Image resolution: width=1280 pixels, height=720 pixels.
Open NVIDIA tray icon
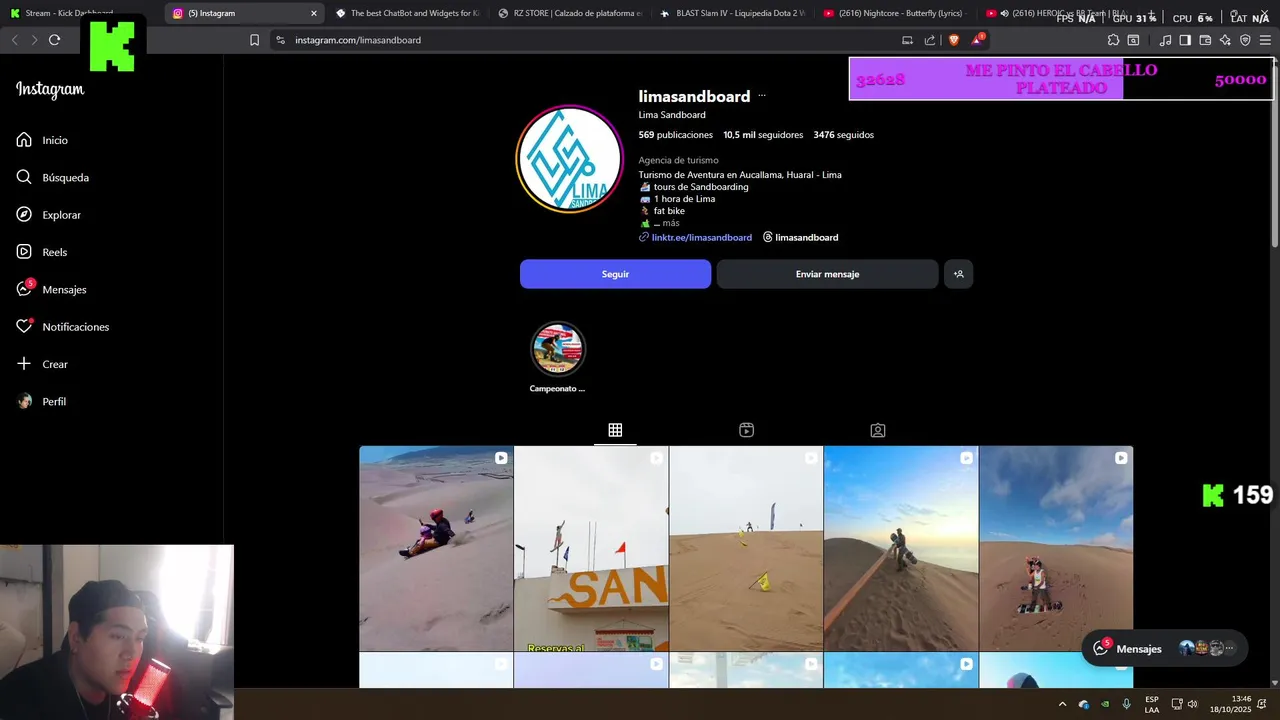pos(1105,704)
